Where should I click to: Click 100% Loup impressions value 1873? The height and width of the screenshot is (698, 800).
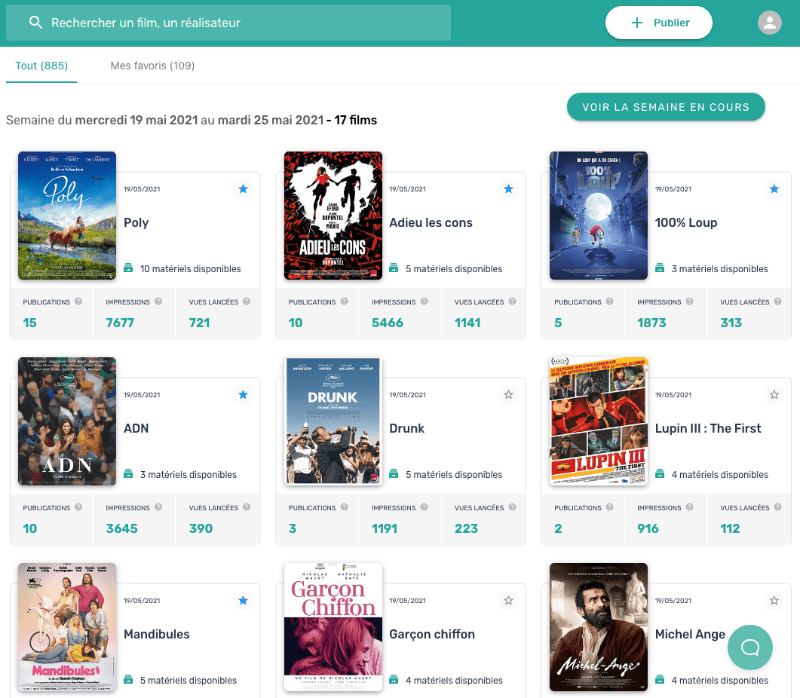(x=652, y=322)
